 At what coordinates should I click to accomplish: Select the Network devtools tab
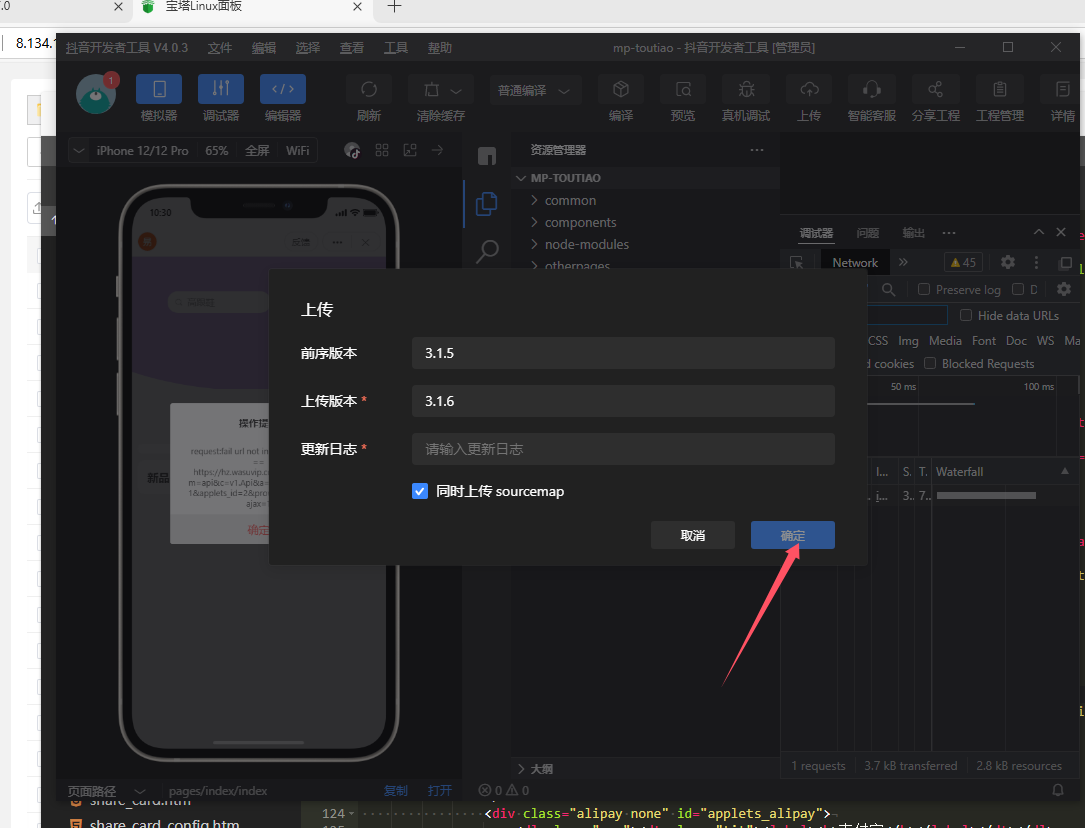click(x=855, y=263)
